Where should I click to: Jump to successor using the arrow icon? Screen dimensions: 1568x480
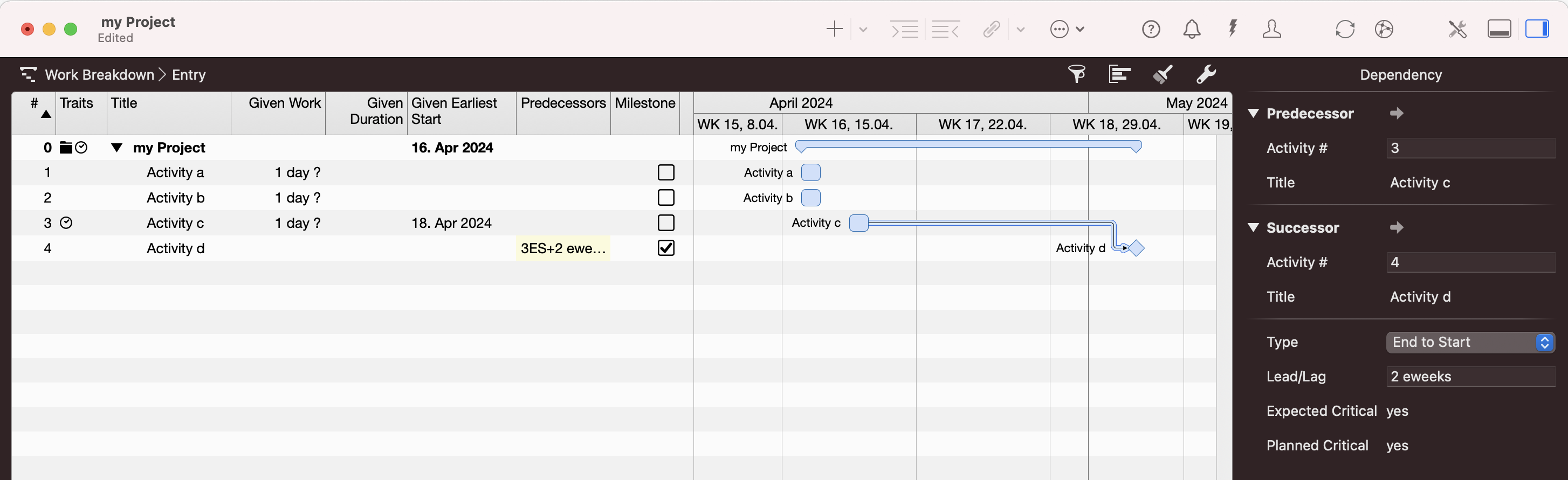click(x=1397, y=227)
